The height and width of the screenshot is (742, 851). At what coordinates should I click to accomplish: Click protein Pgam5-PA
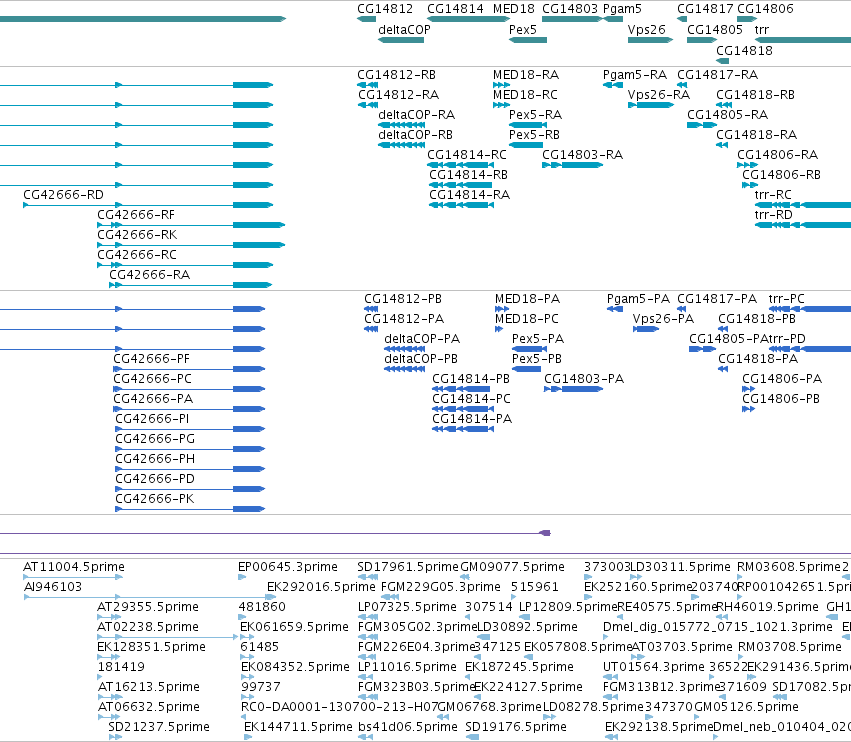pos(638,299)
